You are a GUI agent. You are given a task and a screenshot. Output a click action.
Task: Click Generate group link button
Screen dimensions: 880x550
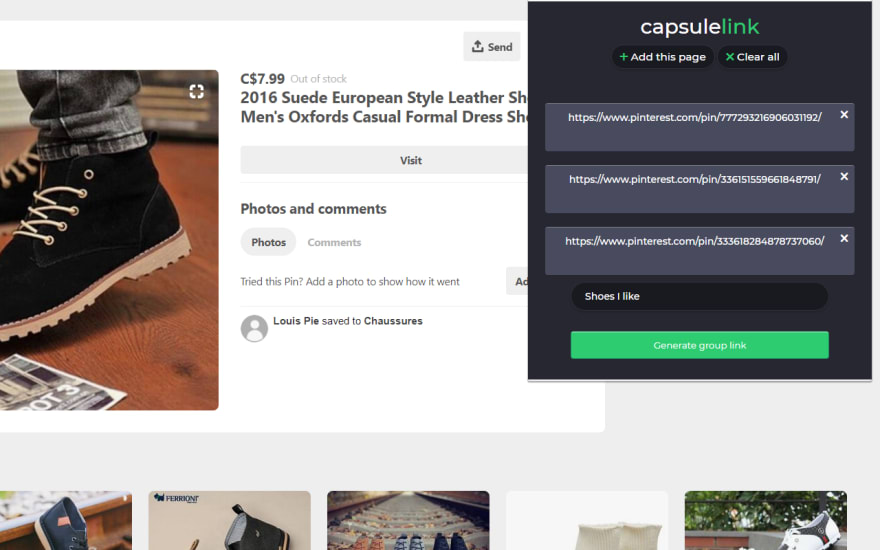point(699,345)
